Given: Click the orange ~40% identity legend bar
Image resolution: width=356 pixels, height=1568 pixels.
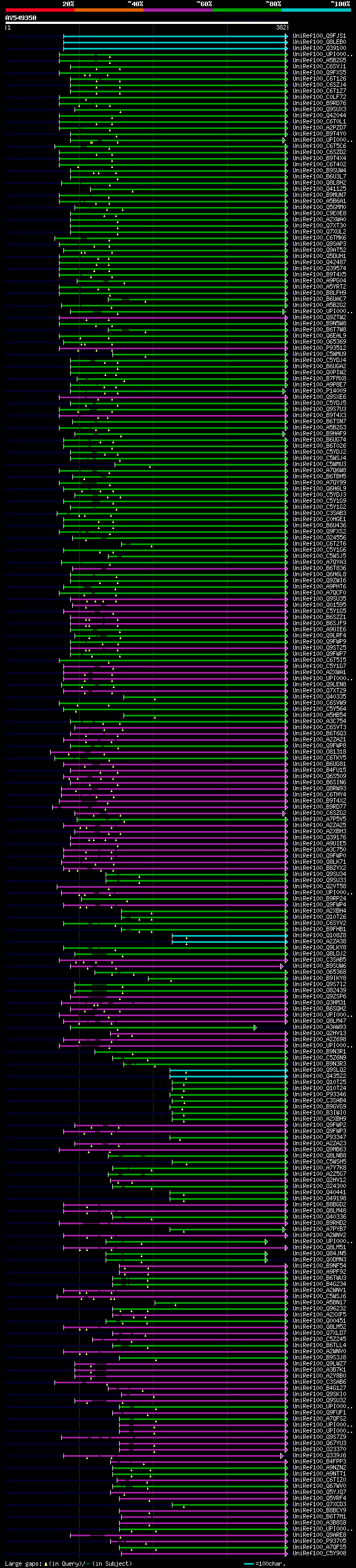Looking at the screenshot, I should (x=109, y=11).
